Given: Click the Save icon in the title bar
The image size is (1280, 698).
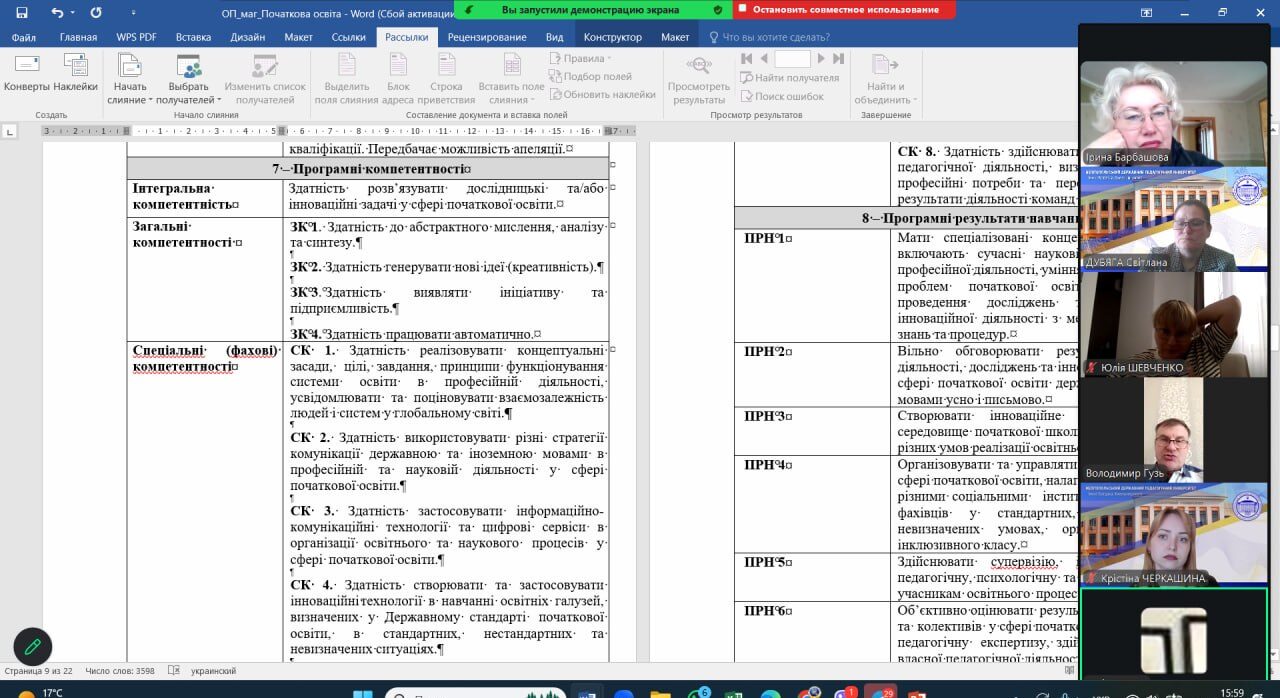Looking at the screenshot, I should click(x=22, y=12).
